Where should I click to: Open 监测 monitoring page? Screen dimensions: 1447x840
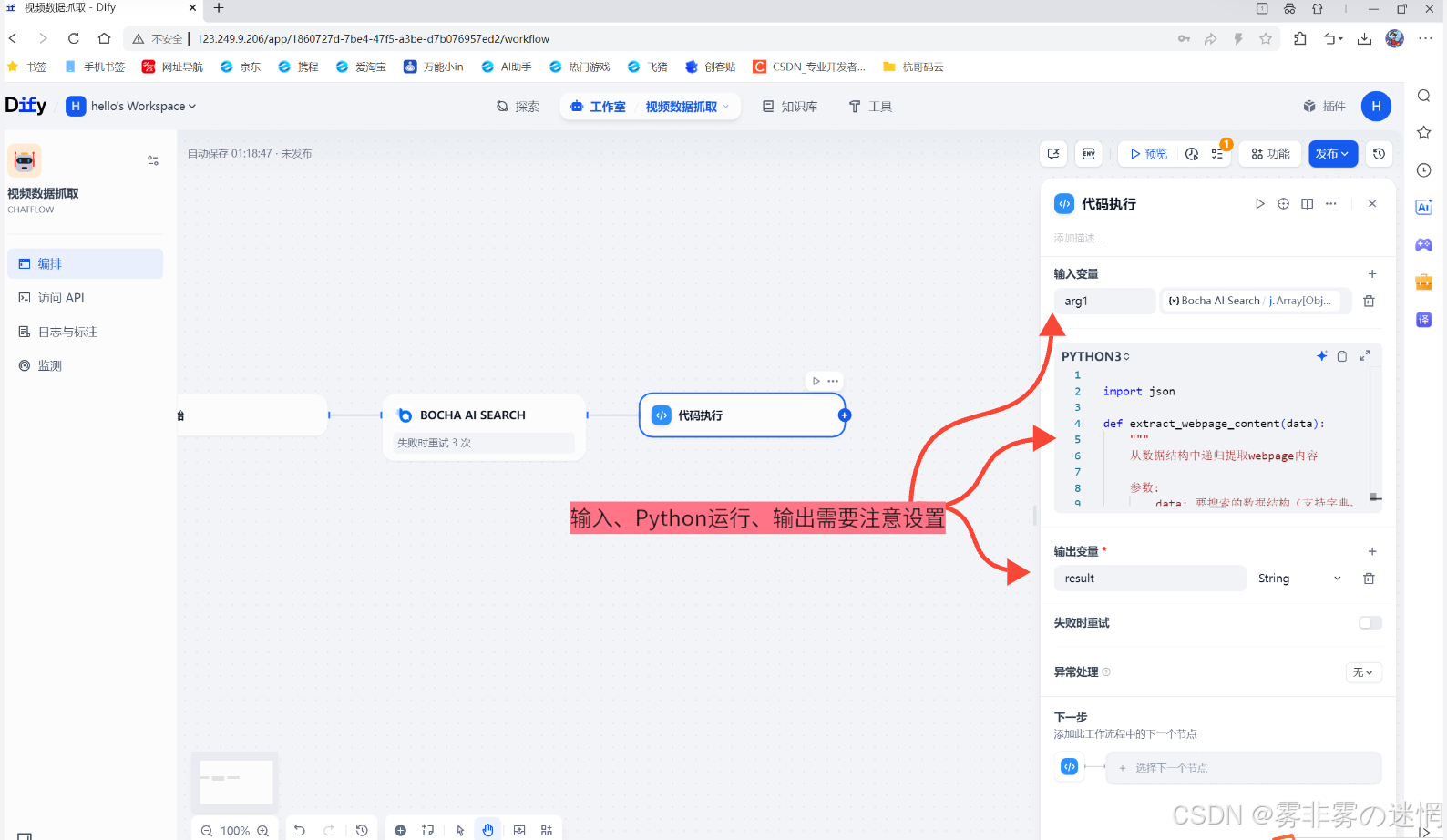(85, 366)
